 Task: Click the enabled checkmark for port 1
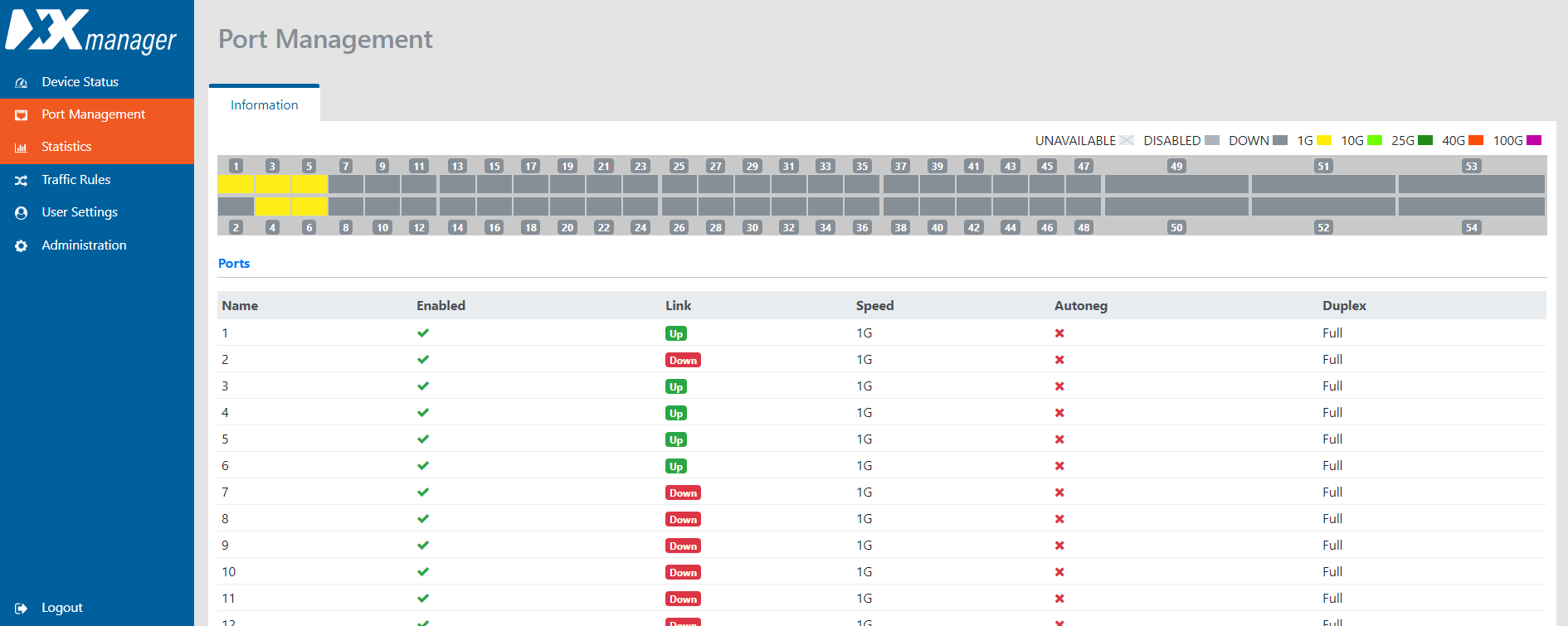423,333
